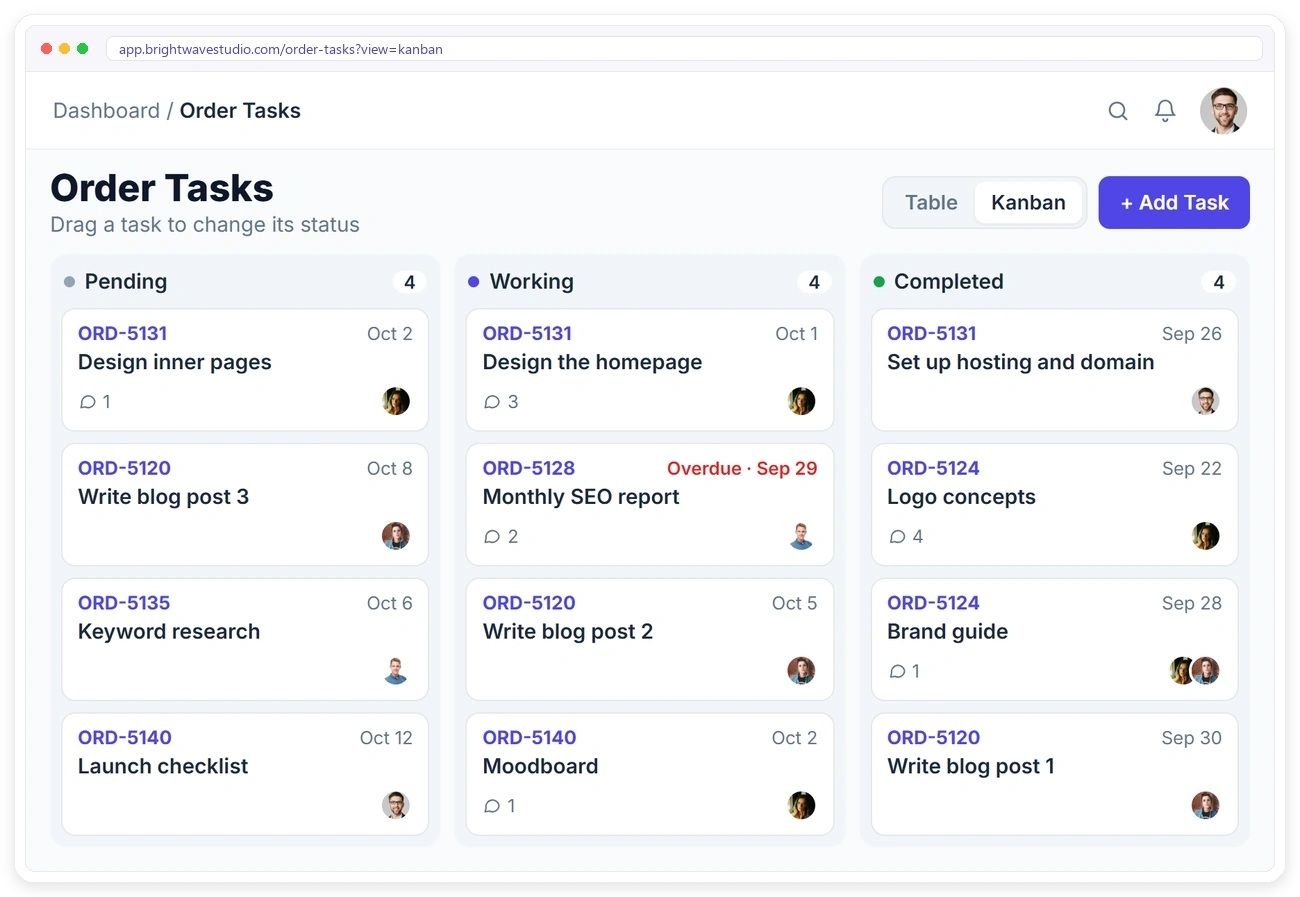Open the Write blog post 2 card title
Image resolution: width=1300 pixels, height=897 pixels.
point(568,632)
